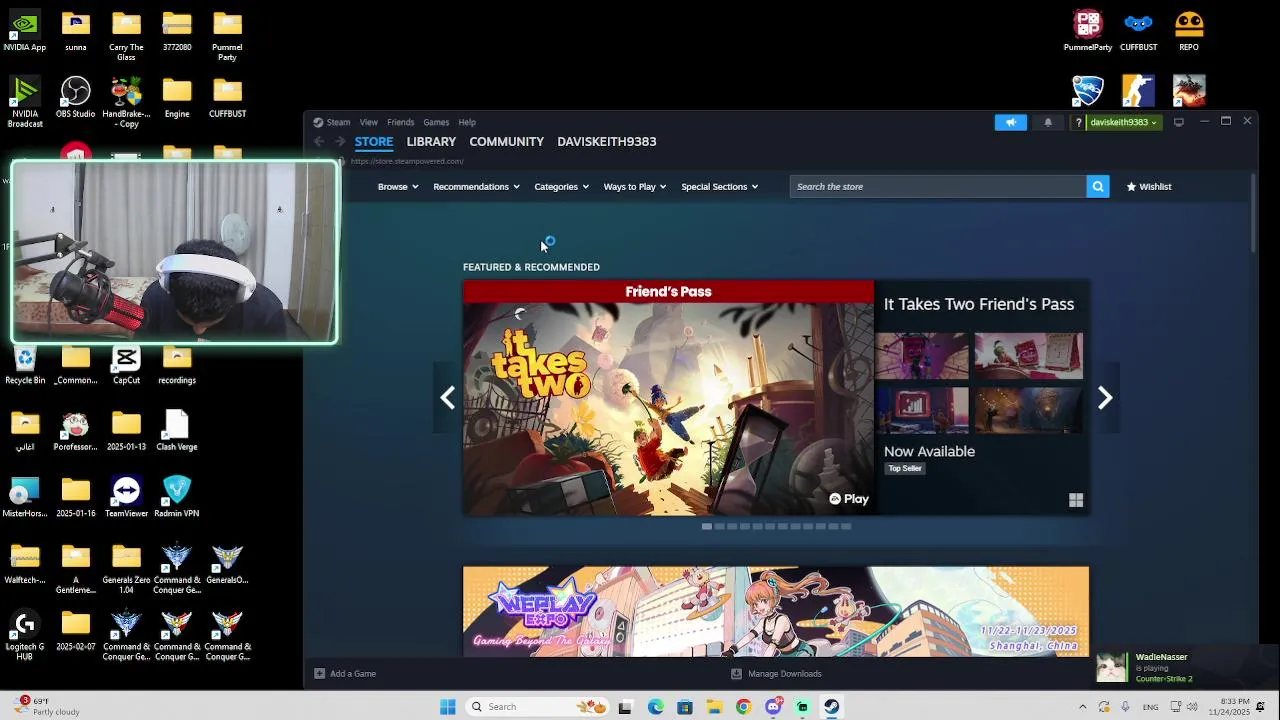Select HandBrake Copy desktop icon
Viewport: 1280px width, 720px height.
pyautogui.click(x=126, y=102)
